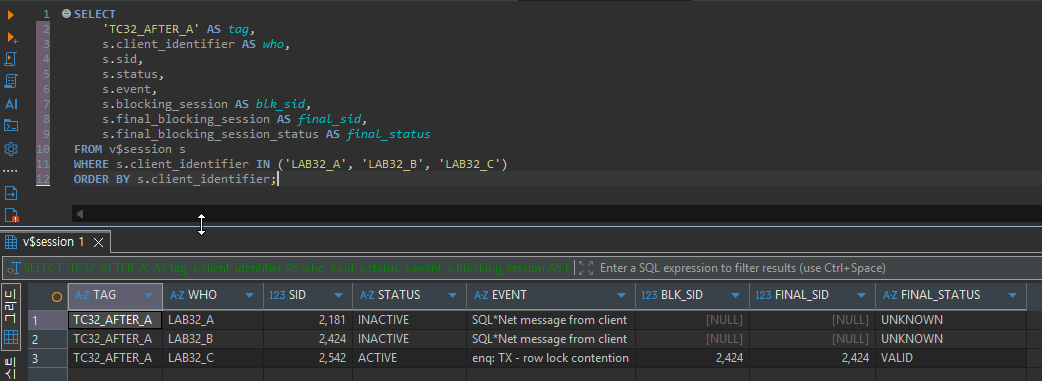Select row 2 header in results

(48, 339)
